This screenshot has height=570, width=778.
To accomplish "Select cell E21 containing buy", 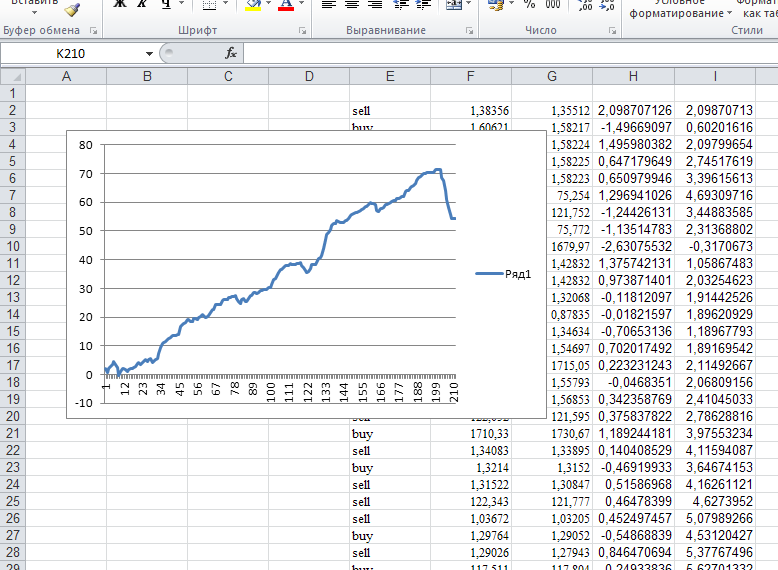I will point(390,433).
